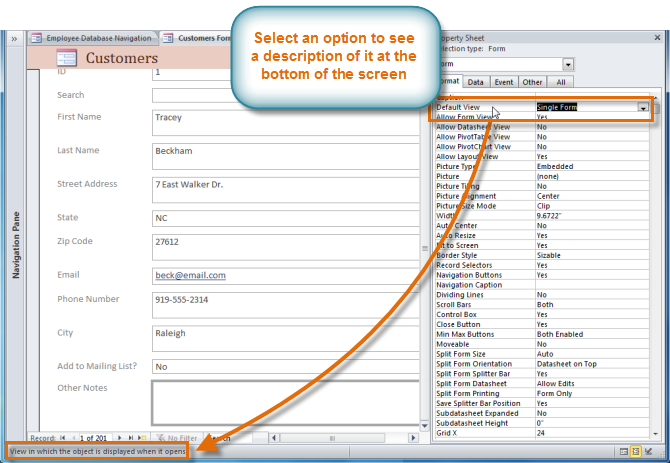Click the Other Notes text box
This screenshot has height=463, width=670.
pos(285,403)
